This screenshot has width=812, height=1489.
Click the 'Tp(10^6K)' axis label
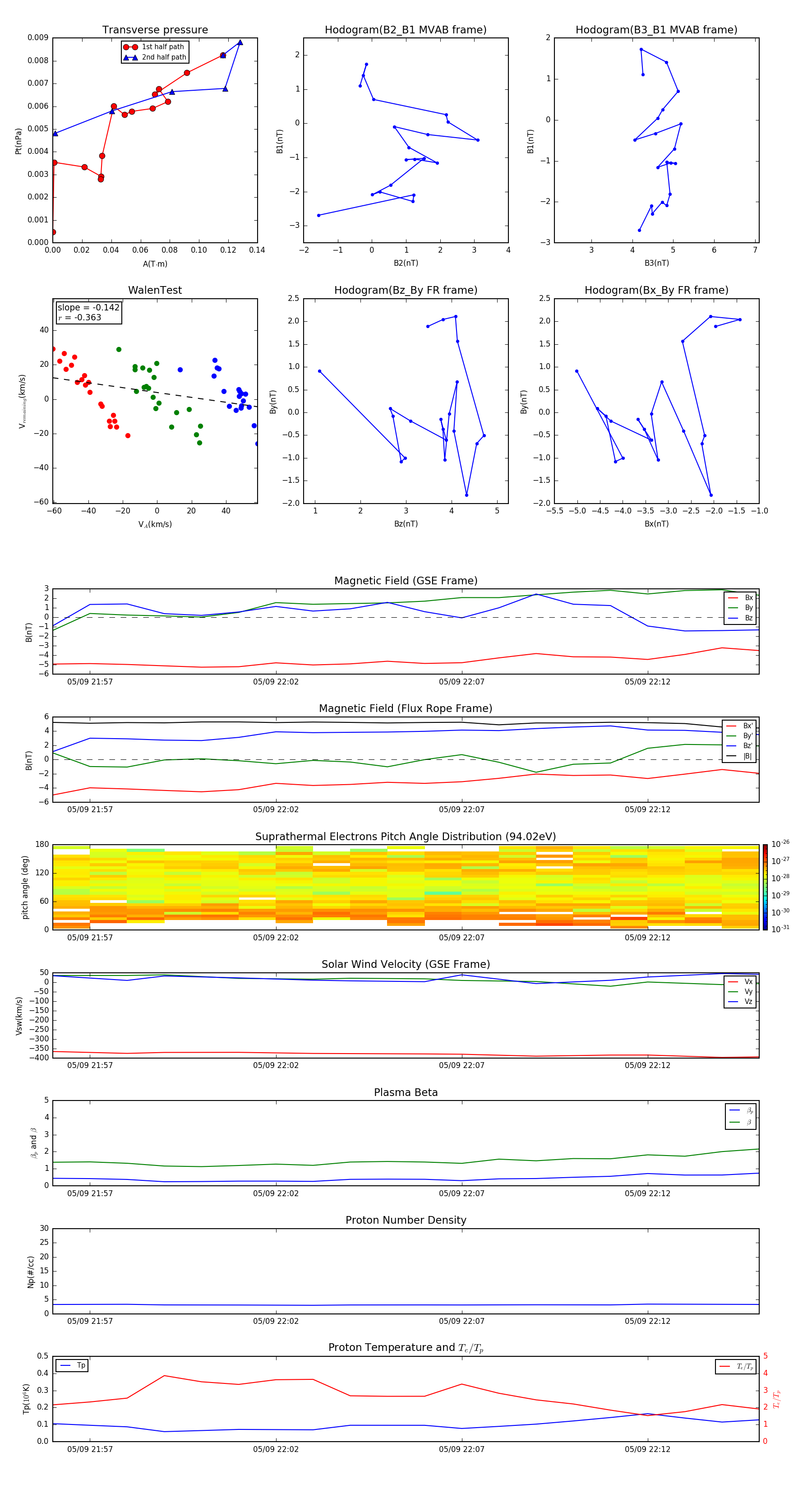[26, 1399]
